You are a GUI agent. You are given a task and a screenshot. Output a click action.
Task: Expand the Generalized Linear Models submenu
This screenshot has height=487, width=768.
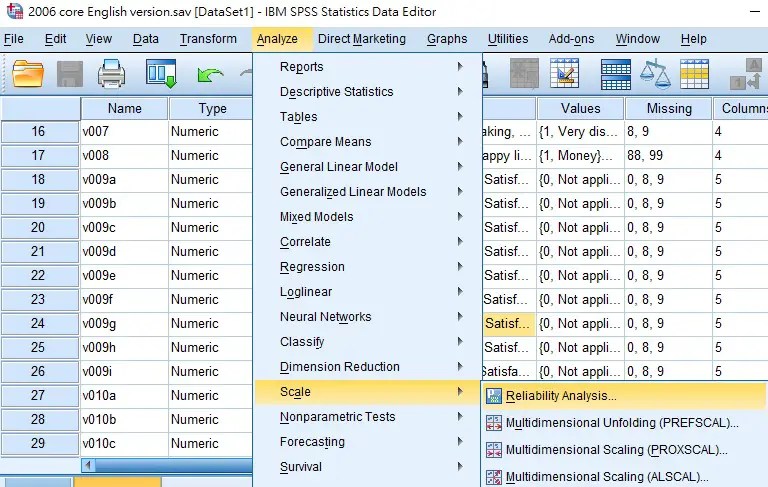[367, 192]
